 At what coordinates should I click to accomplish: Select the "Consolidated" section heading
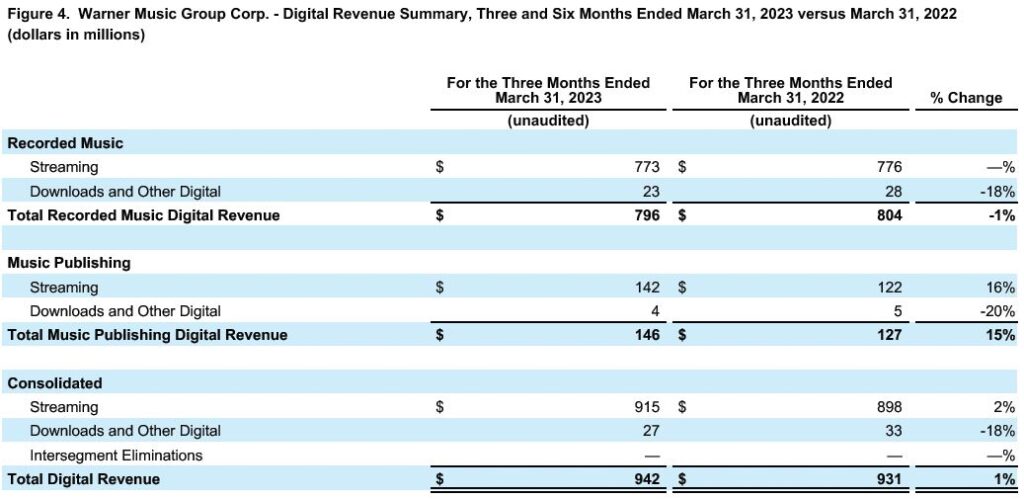[55, 383]
